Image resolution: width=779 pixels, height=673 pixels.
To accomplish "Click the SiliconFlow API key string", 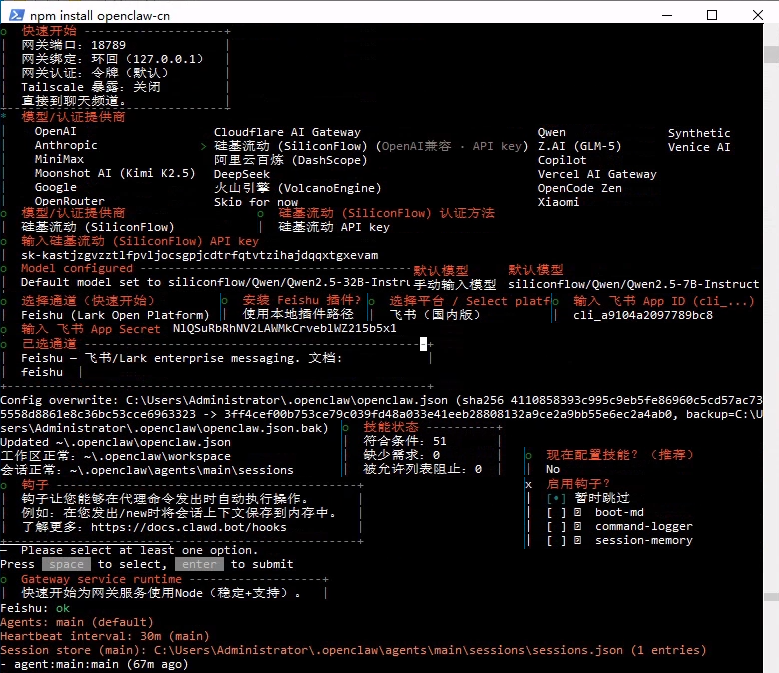I will [x=200, y=255].
